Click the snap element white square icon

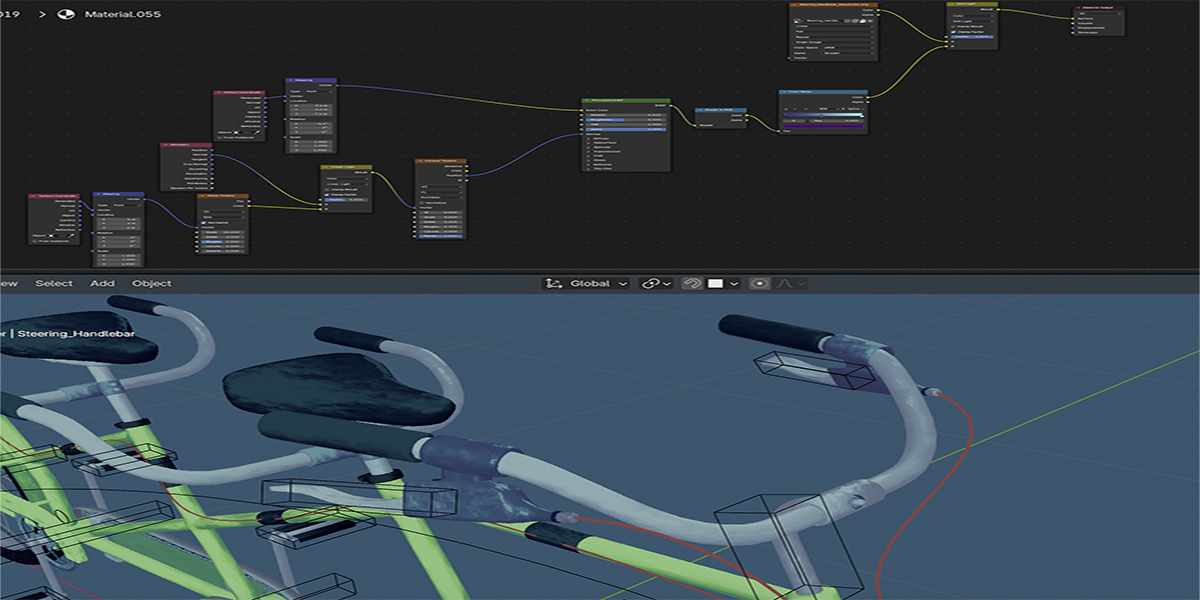point(715,283)
